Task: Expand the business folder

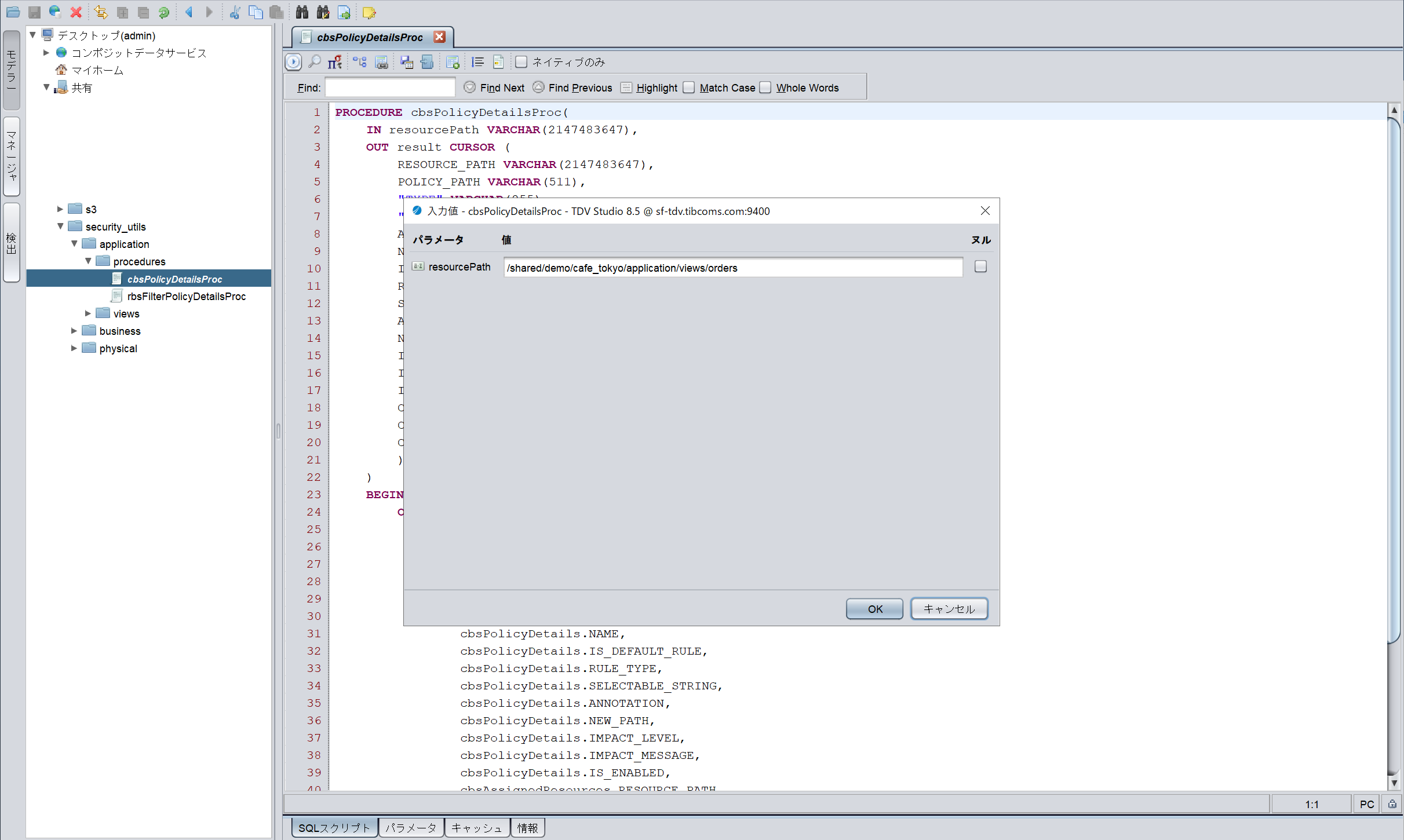Action: click(x=74, y=331)
